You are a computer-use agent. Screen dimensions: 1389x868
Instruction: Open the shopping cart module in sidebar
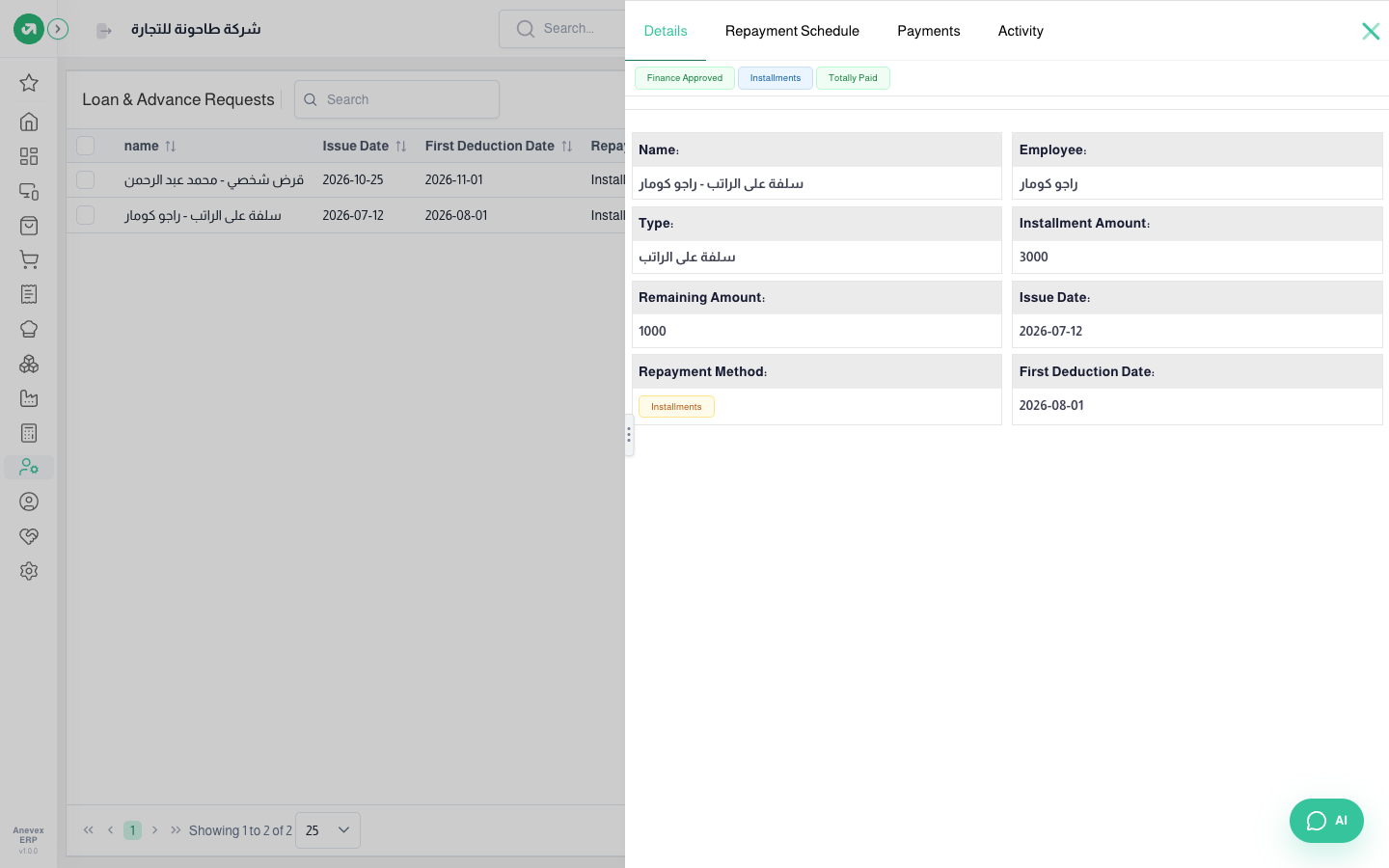click(x=29, y=259)
